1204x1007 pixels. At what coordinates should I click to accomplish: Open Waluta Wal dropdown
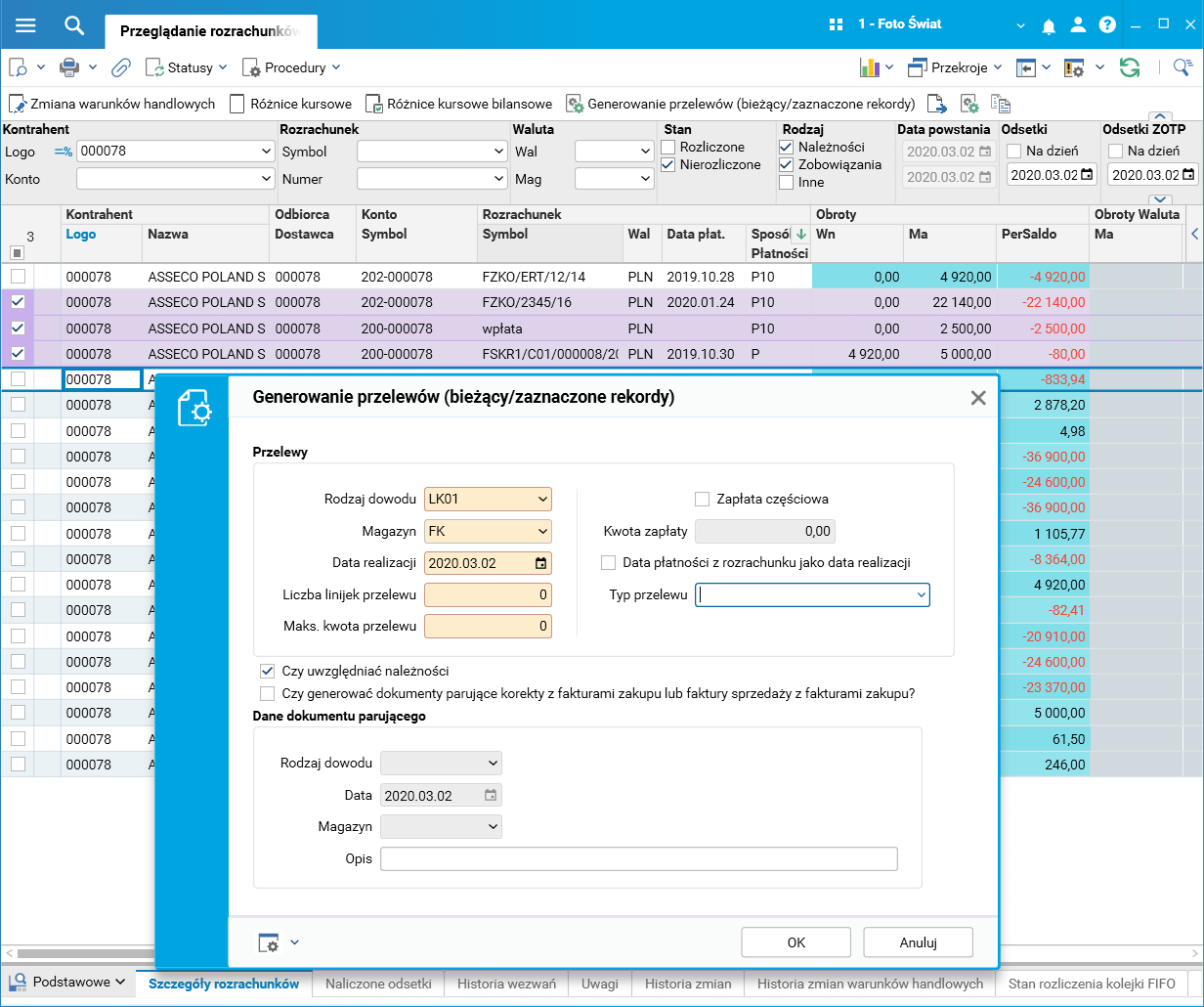click(645, 152)
